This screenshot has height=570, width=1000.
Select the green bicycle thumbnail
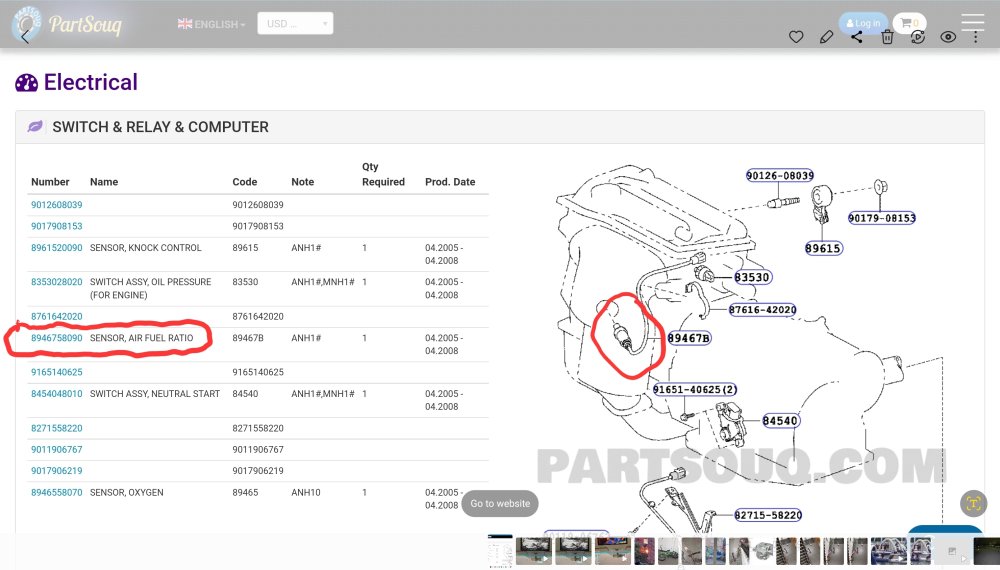[668, 552]
